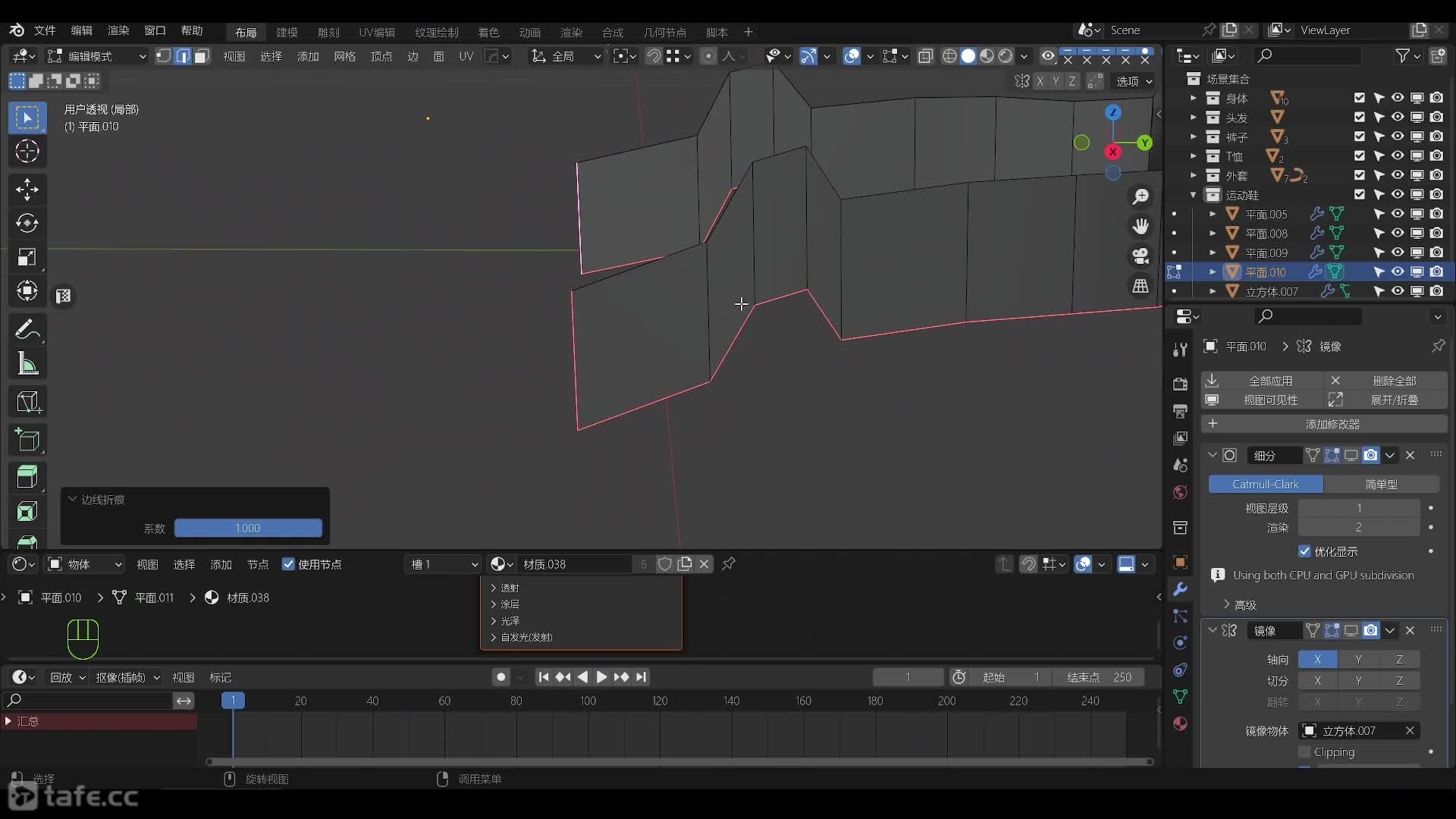1456x819 pixels.
Task: Uncheck 身体 collection exclude checkbox
Action: point(1360,98)
